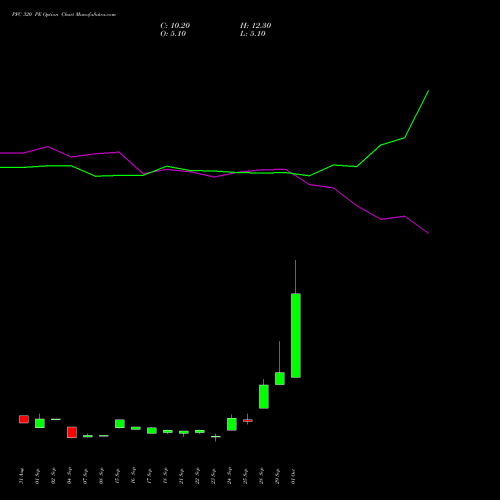
Task: Click the green candlestick for 24 Sep
Action: (x=232, y=424)
